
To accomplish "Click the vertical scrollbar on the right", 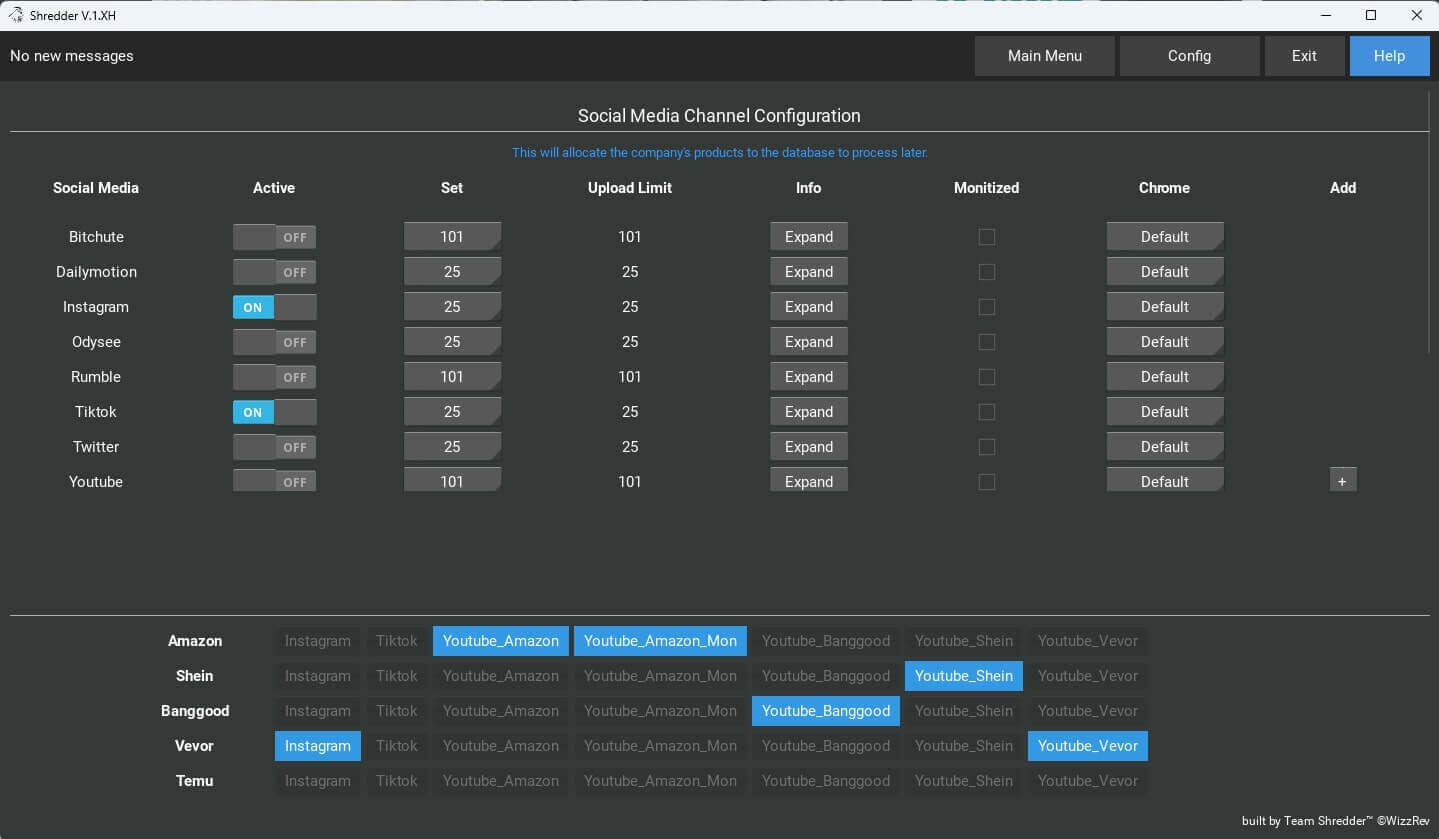I will pyautogui.click(x=1431, y=220).
